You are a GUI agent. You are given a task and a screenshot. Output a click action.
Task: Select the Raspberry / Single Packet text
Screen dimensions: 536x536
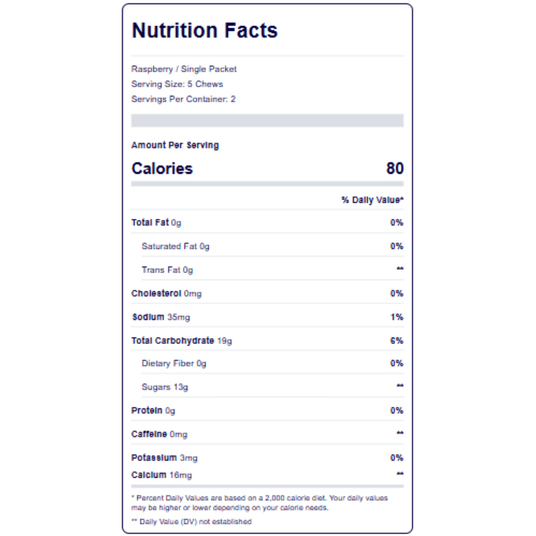pos(184,69)
